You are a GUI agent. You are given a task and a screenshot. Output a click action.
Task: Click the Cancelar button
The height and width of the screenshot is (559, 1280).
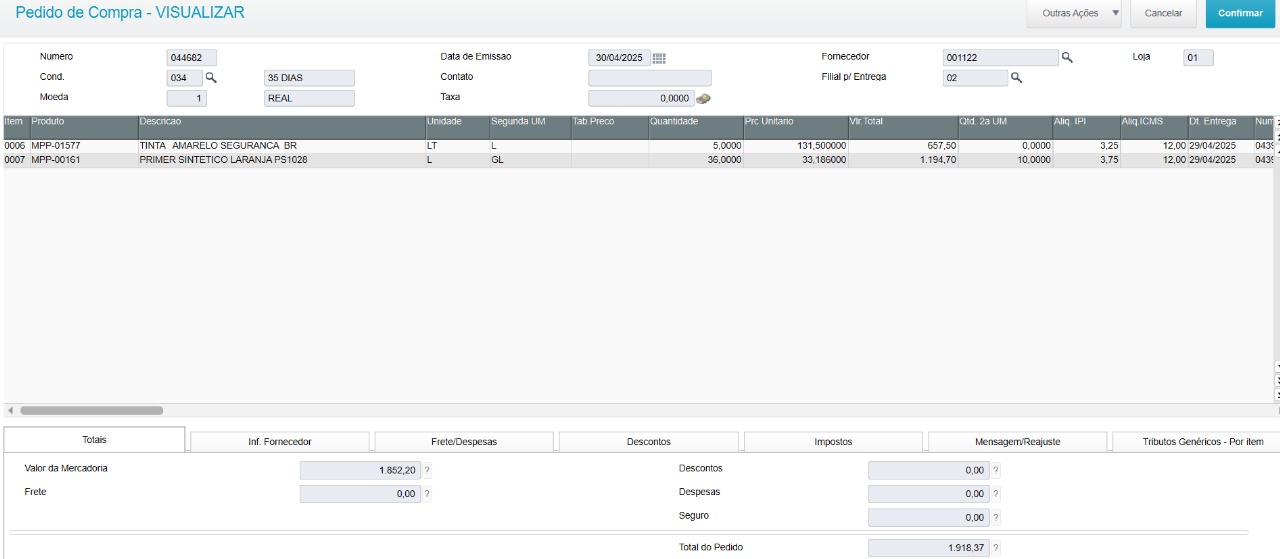pyautogui.click(x=1163, y=13)
